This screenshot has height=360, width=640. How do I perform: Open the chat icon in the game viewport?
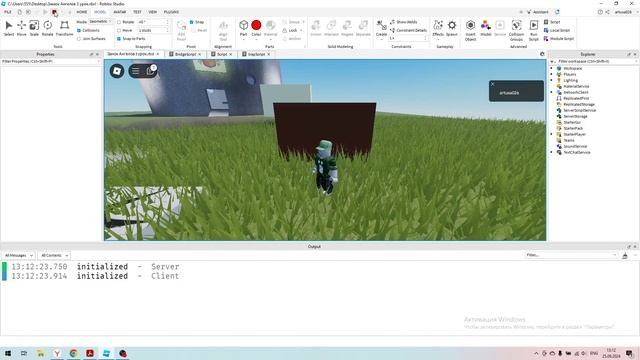[151, 71]
